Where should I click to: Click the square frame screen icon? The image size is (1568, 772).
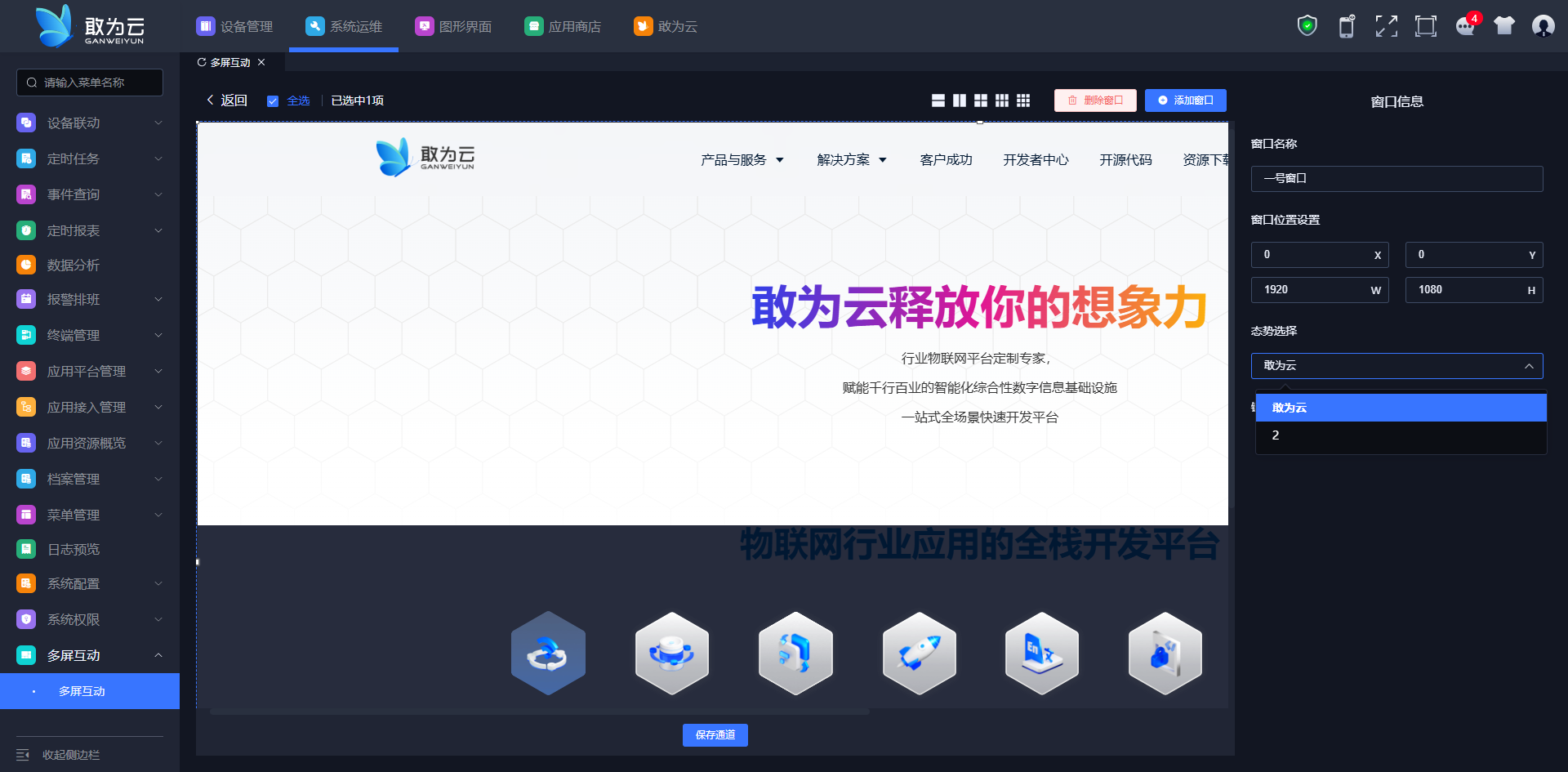pos(1426,26)
